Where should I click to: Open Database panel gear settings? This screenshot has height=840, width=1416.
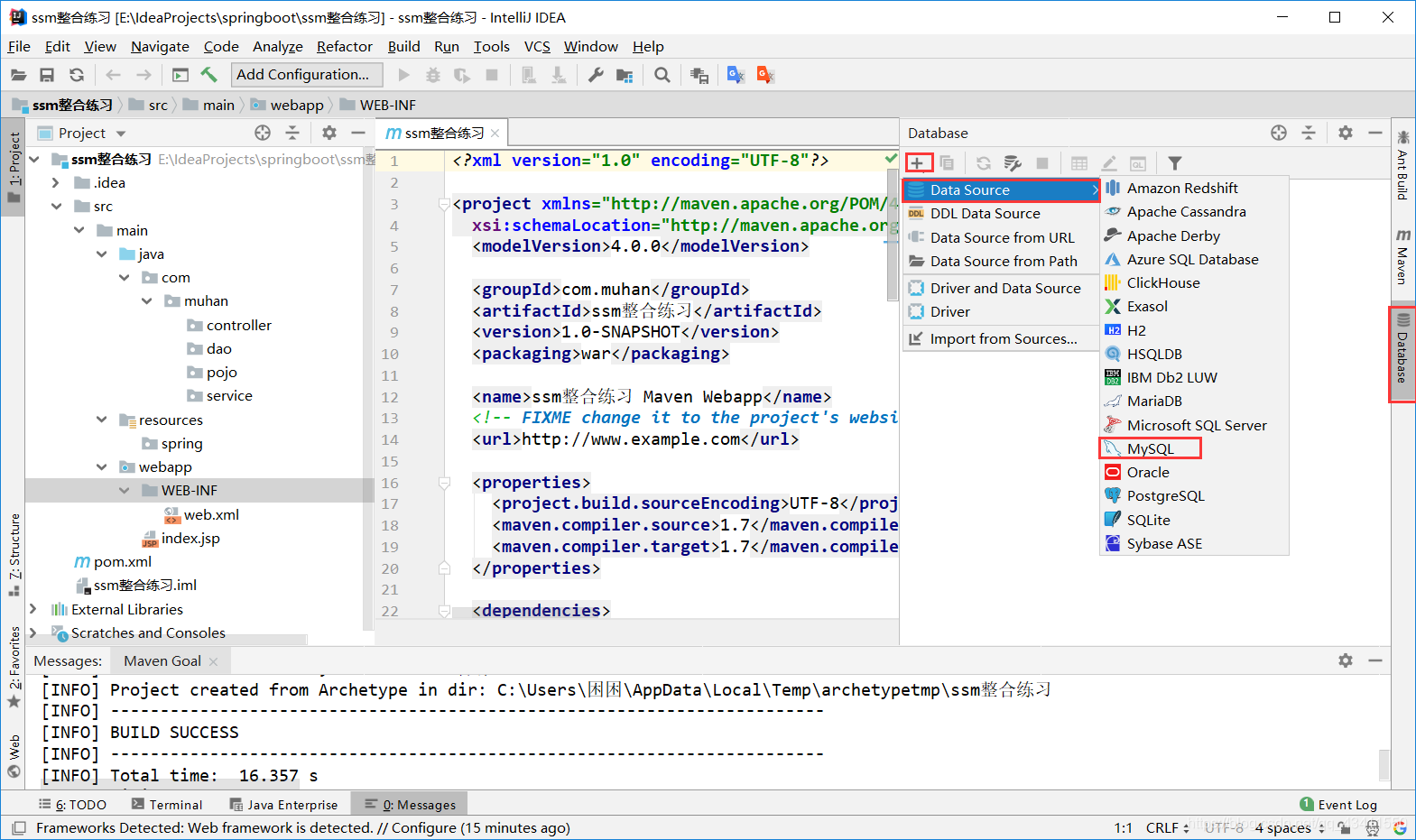1346,133
